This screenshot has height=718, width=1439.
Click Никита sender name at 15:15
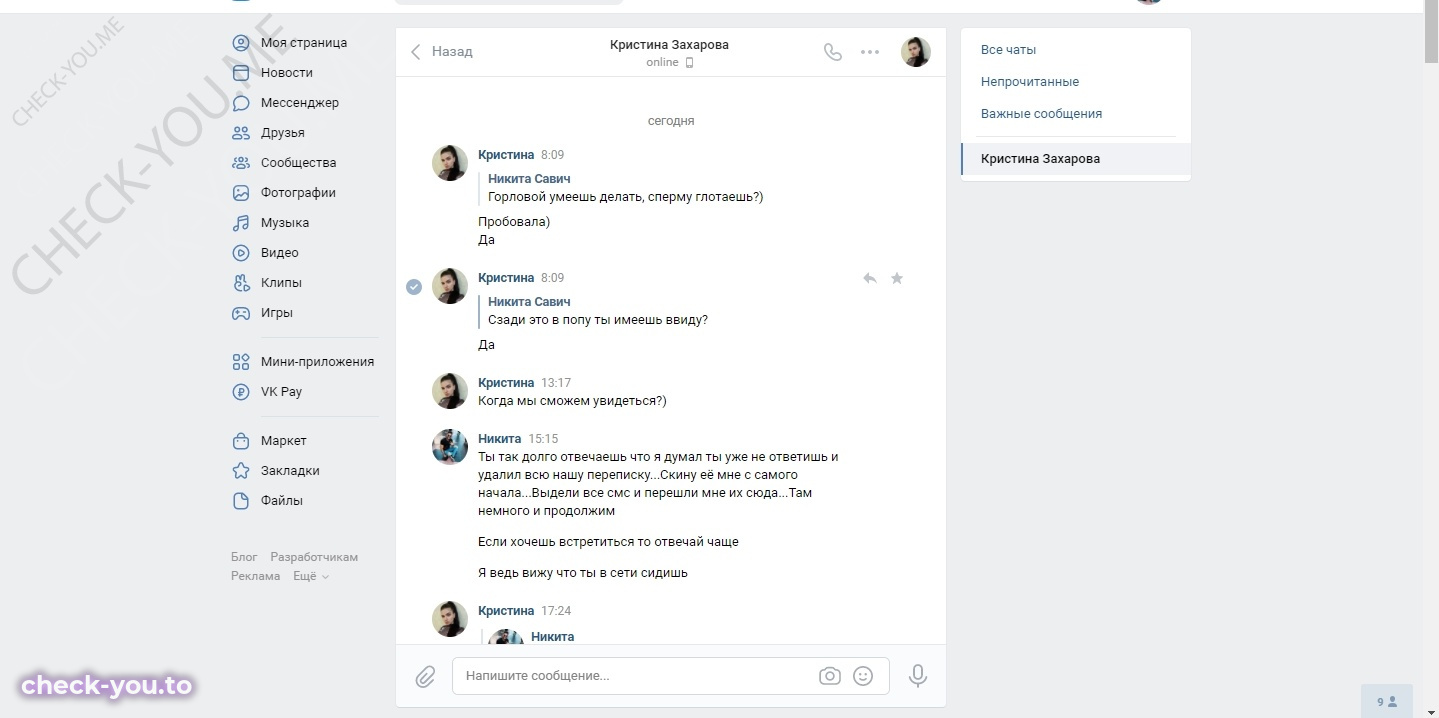(x=499, y=439)
